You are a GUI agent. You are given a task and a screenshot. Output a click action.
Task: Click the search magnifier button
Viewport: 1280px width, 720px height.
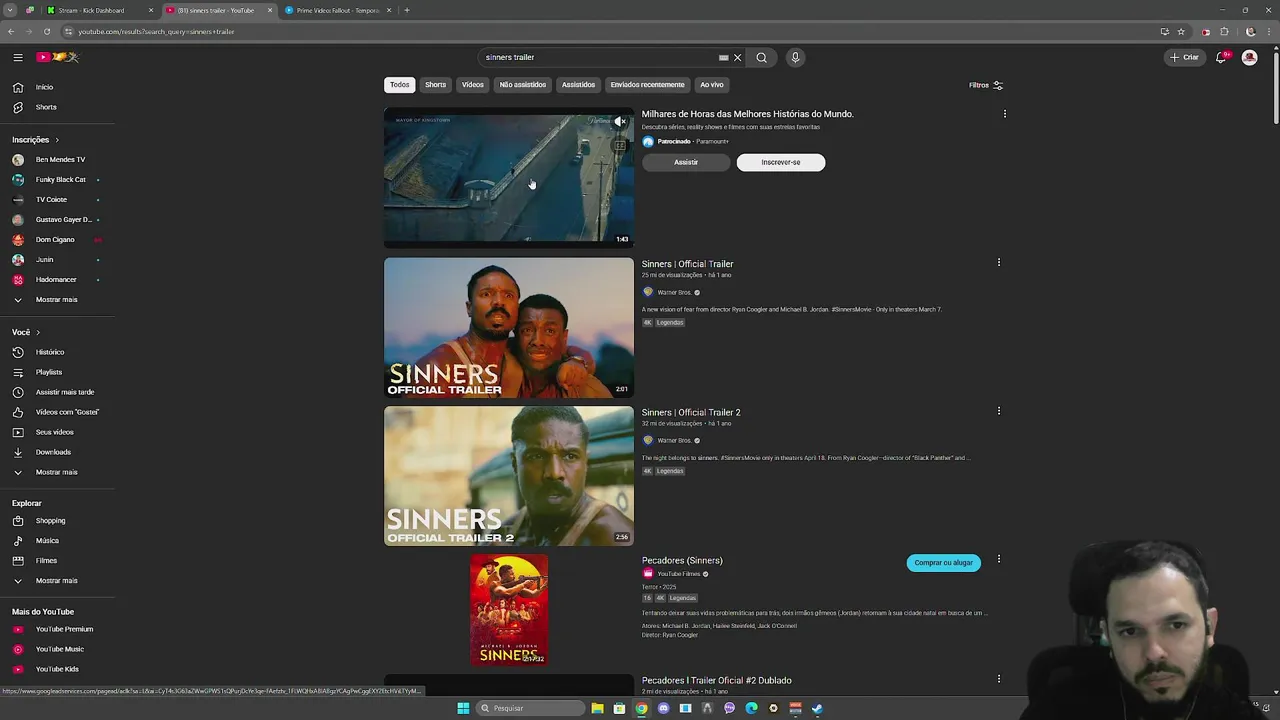tap(762, 57)
